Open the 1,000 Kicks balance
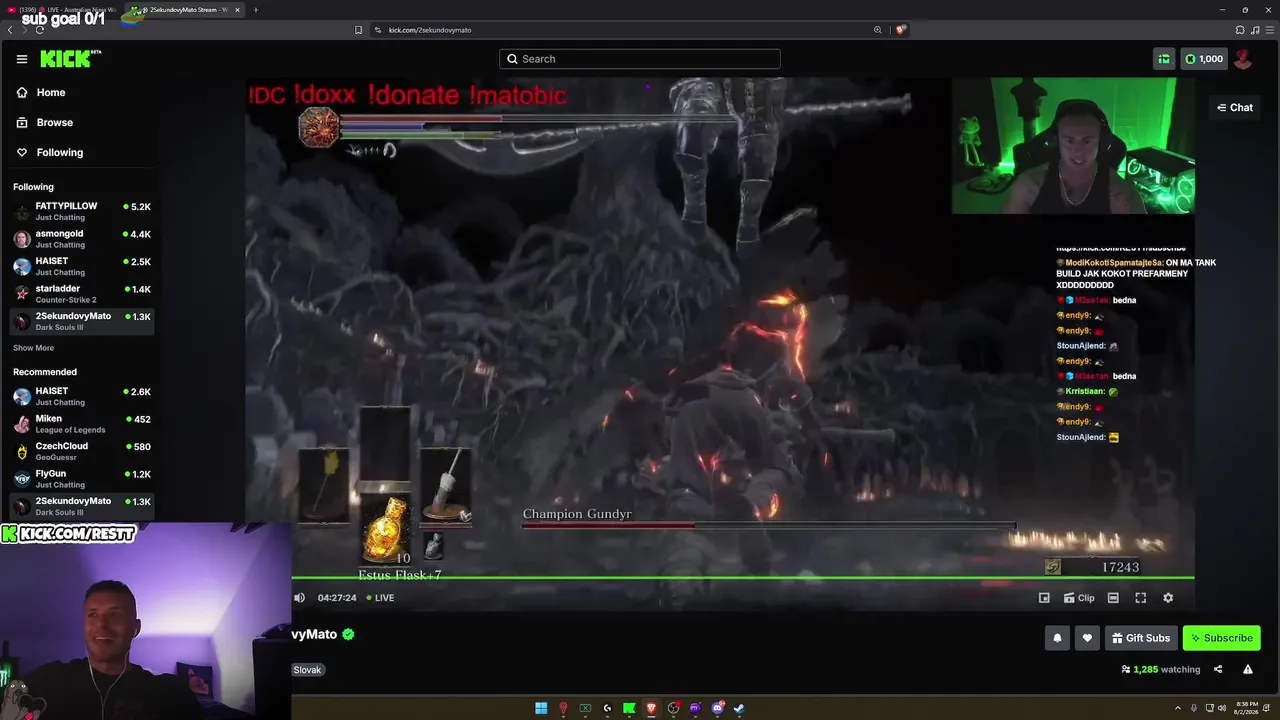The width and height of the screenshot is (1280, 720). pyautogui.click(x=1204, y=59)
